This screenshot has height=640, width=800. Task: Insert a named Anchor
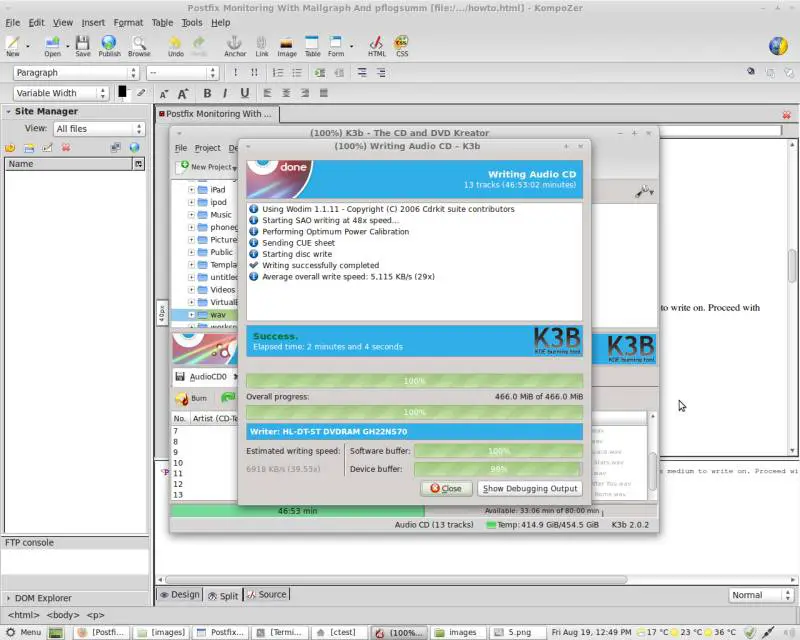pos(235,45)
